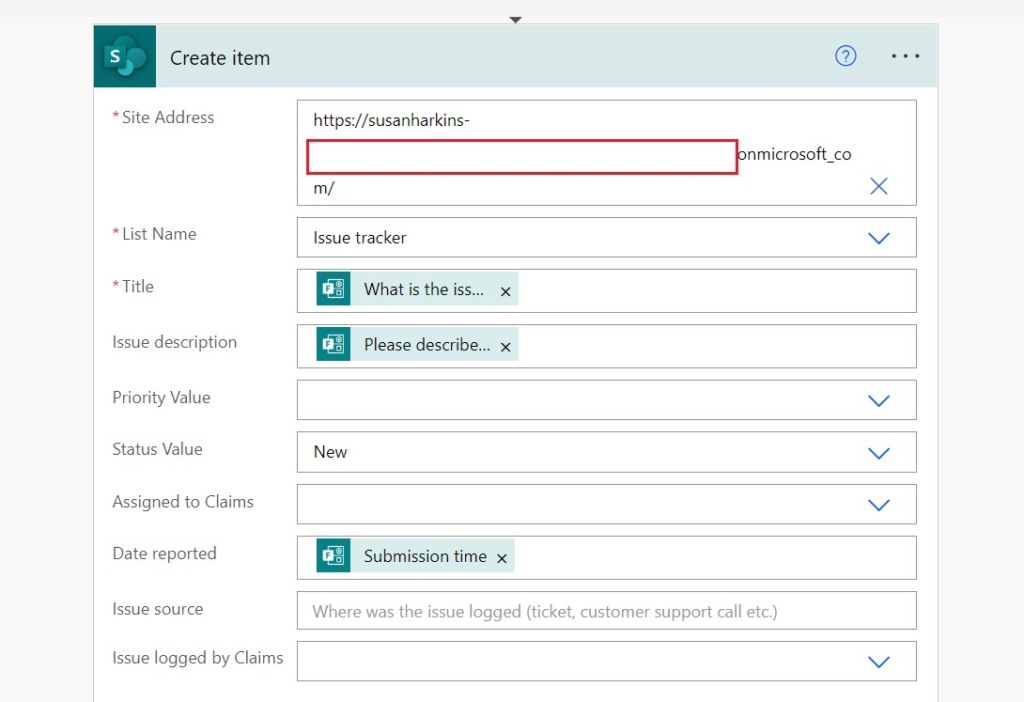
Task: Clear the Site Address using the X icon
Action: click(878, 185)
